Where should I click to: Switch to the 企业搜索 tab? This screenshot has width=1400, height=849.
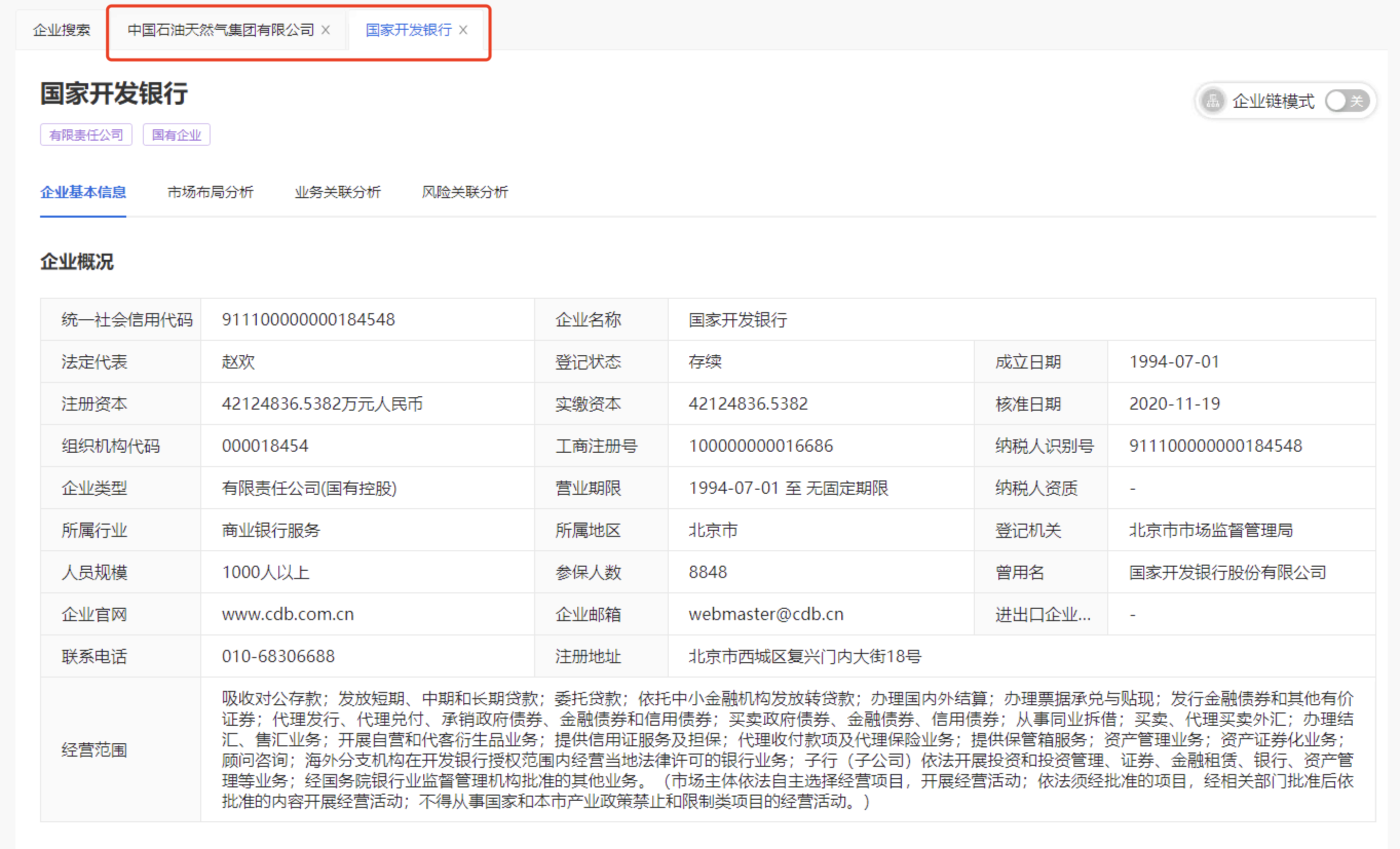[x=61, y=30]
